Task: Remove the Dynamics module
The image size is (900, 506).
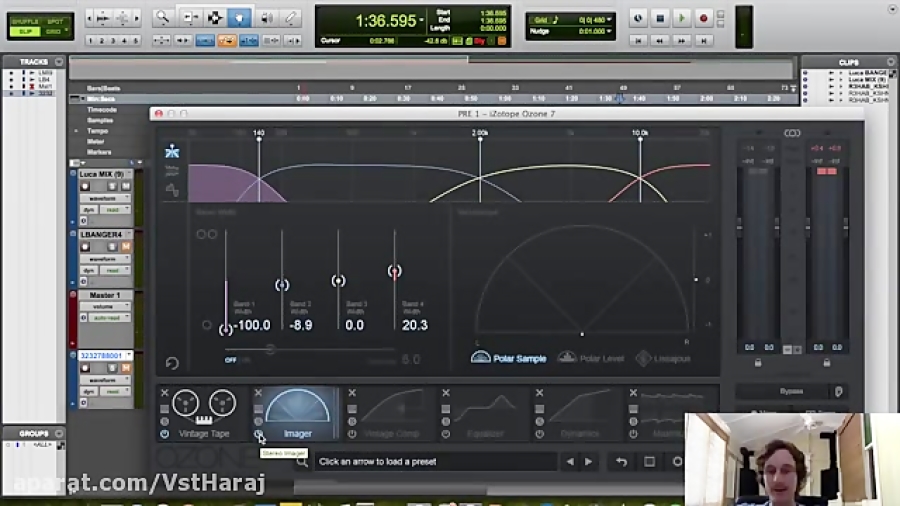Action: pyautogui.click(x=540, y=392)
